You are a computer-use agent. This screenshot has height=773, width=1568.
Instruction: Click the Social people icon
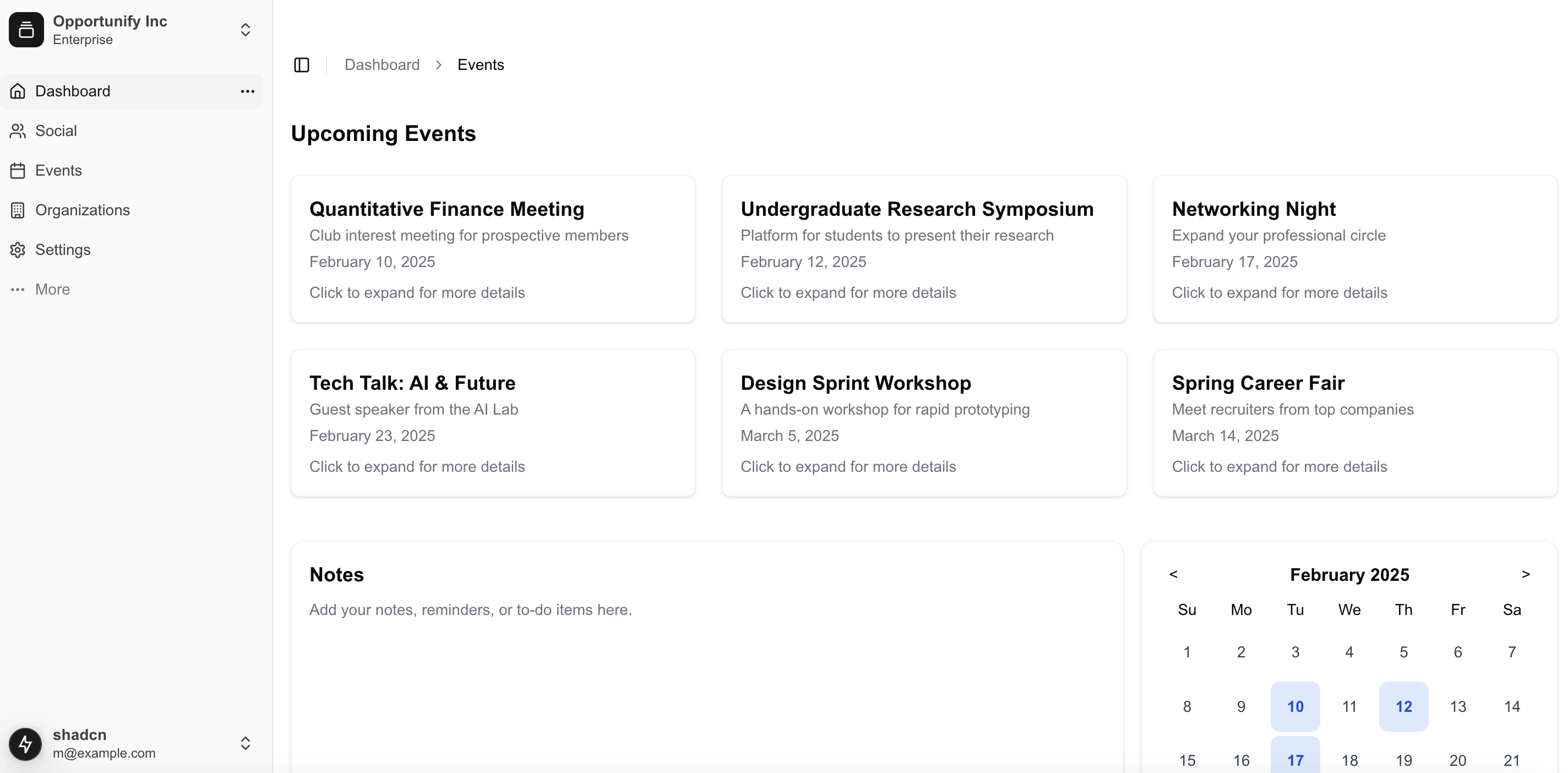[18, 131]
